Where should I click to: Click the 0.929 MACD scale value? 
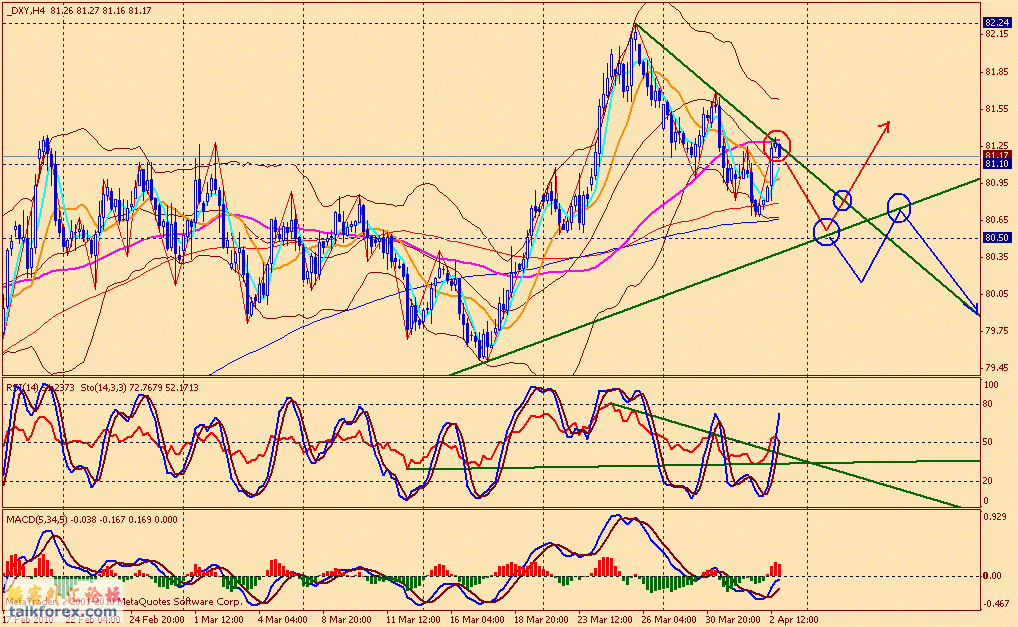click(x=996, y=517)
